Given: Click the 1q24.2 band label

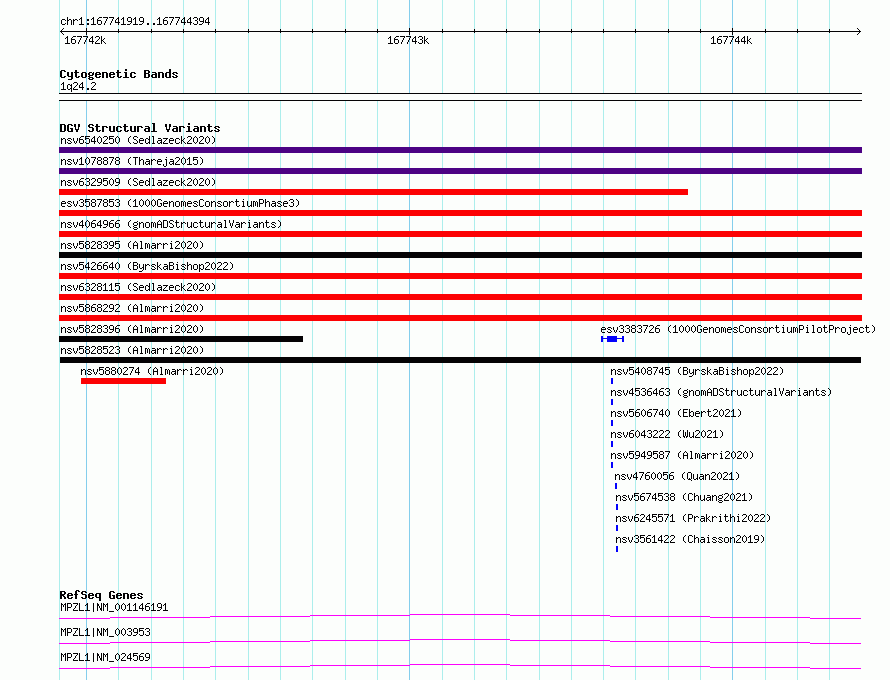Looking at the screenshot, I should (x=78, y=86).
